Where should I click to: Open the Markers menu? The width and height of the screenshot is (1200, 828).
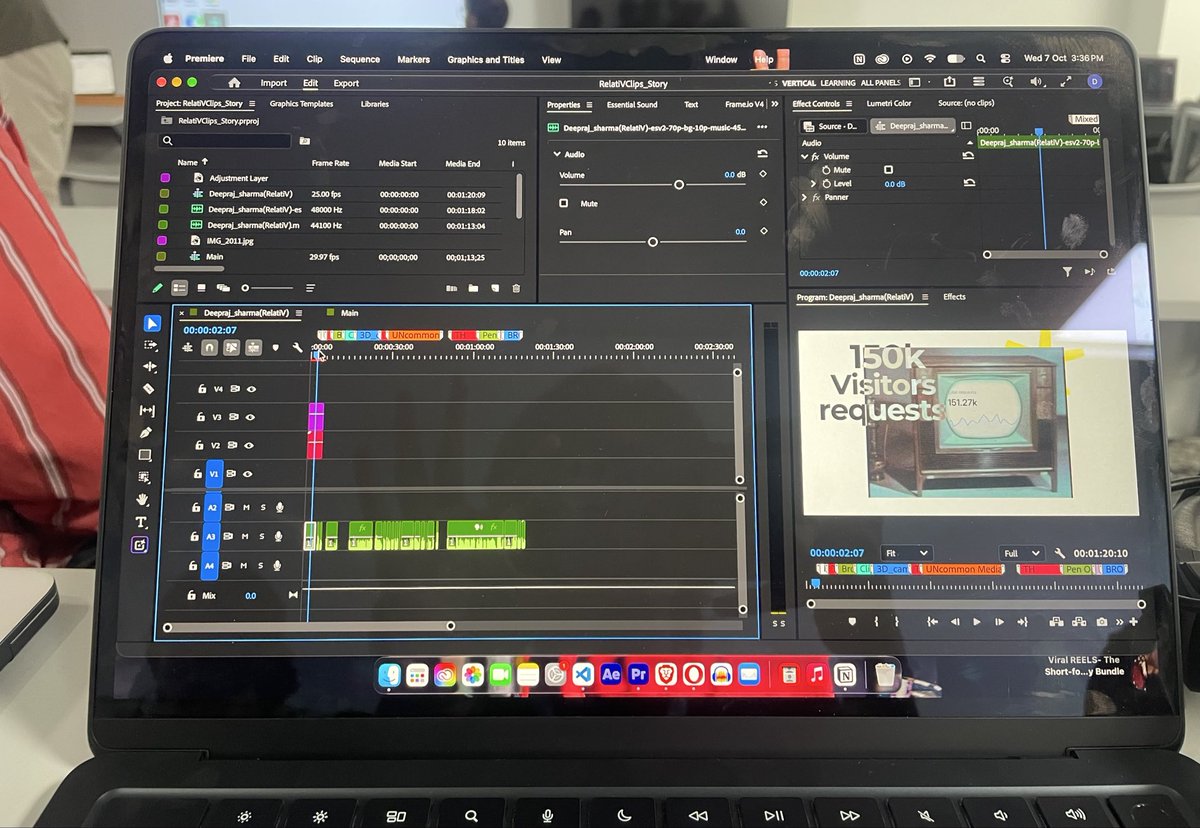tap(413, 60)
